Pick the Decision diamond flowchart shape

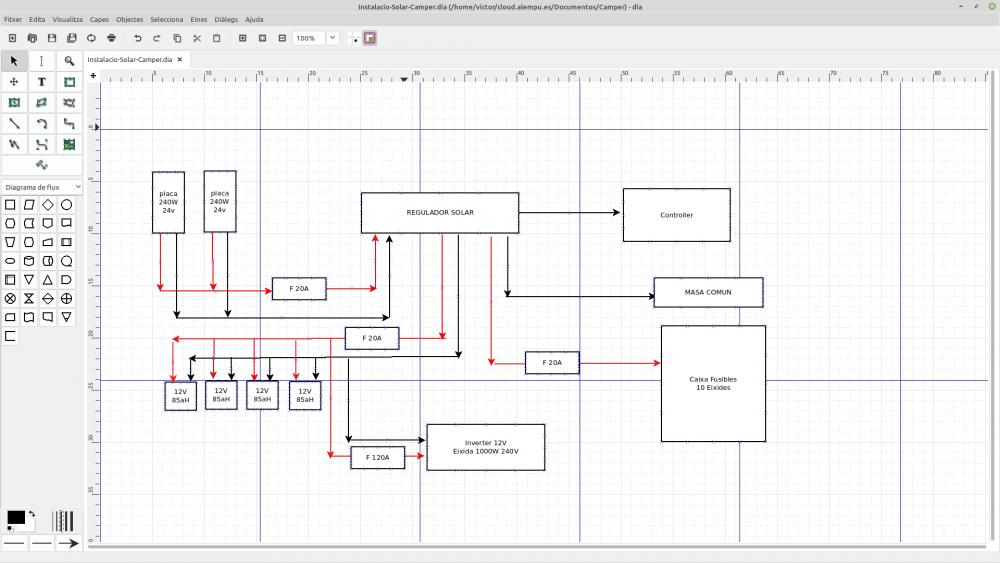pyautogui.click(x=48, y=205)
